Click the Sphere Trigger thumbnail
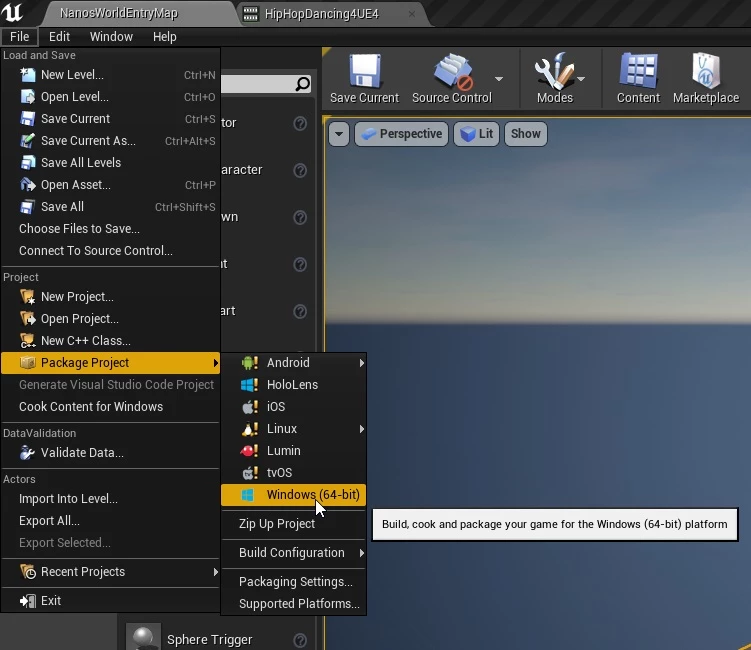This screenshot has width=751, height=650. [x=143, y=637]
